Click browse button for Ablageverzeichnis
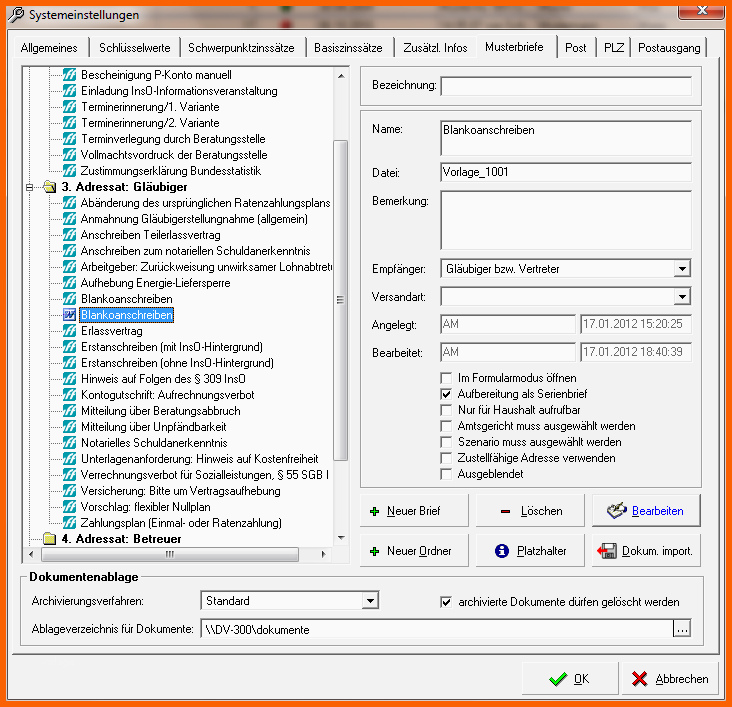Image resolution: width=732 pixels, height=707 pixels. click(x=682, y=629)
